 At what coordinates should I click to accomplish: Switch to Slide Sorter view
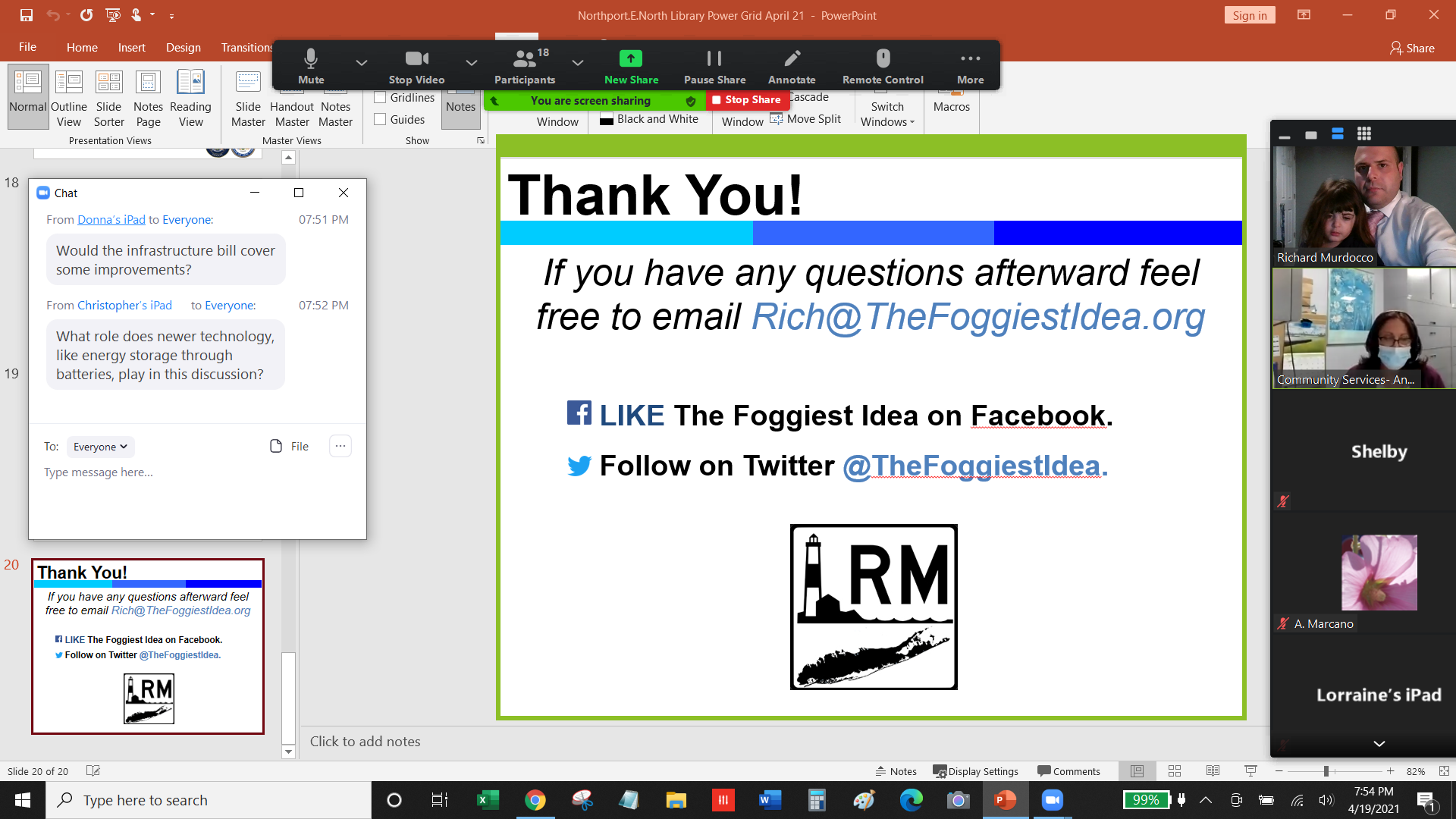108,96
